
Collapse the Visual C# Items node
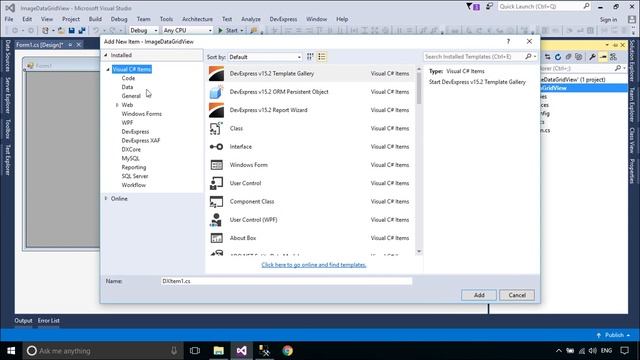pos(108,69)
